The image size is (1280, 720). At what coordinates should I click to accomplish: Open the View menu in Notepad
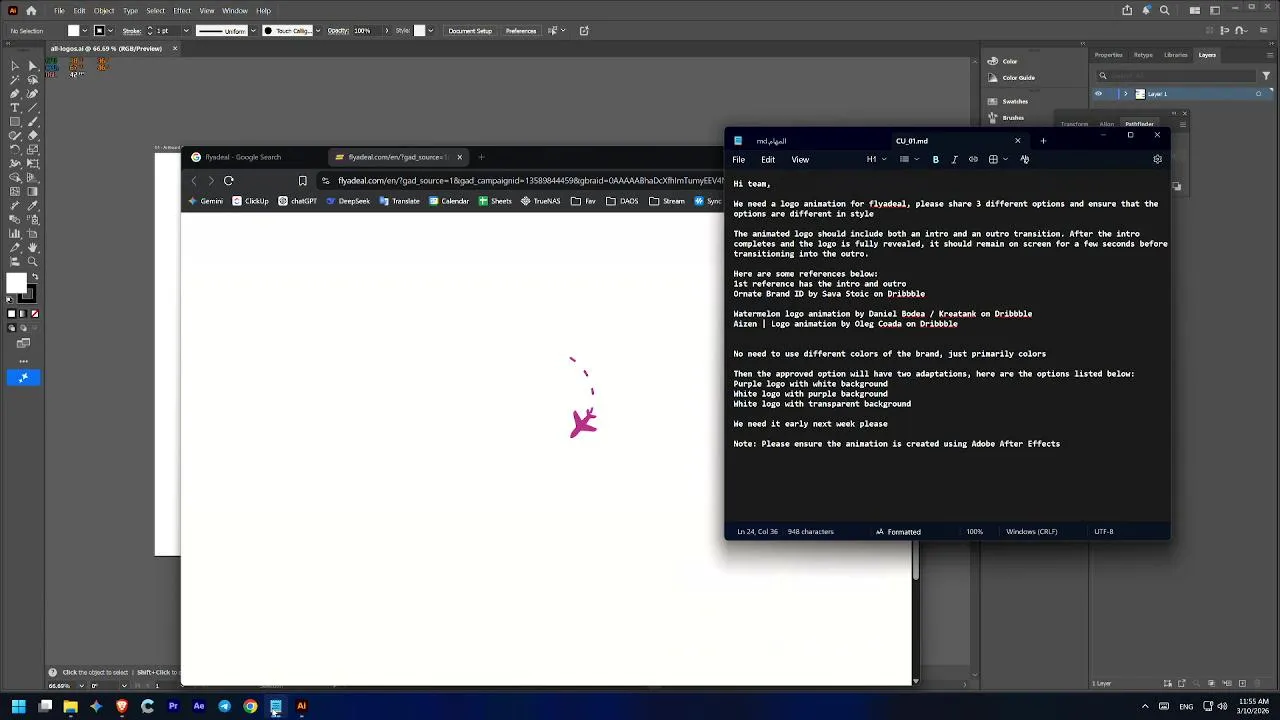pyautogui.click(x=800, y=160)
